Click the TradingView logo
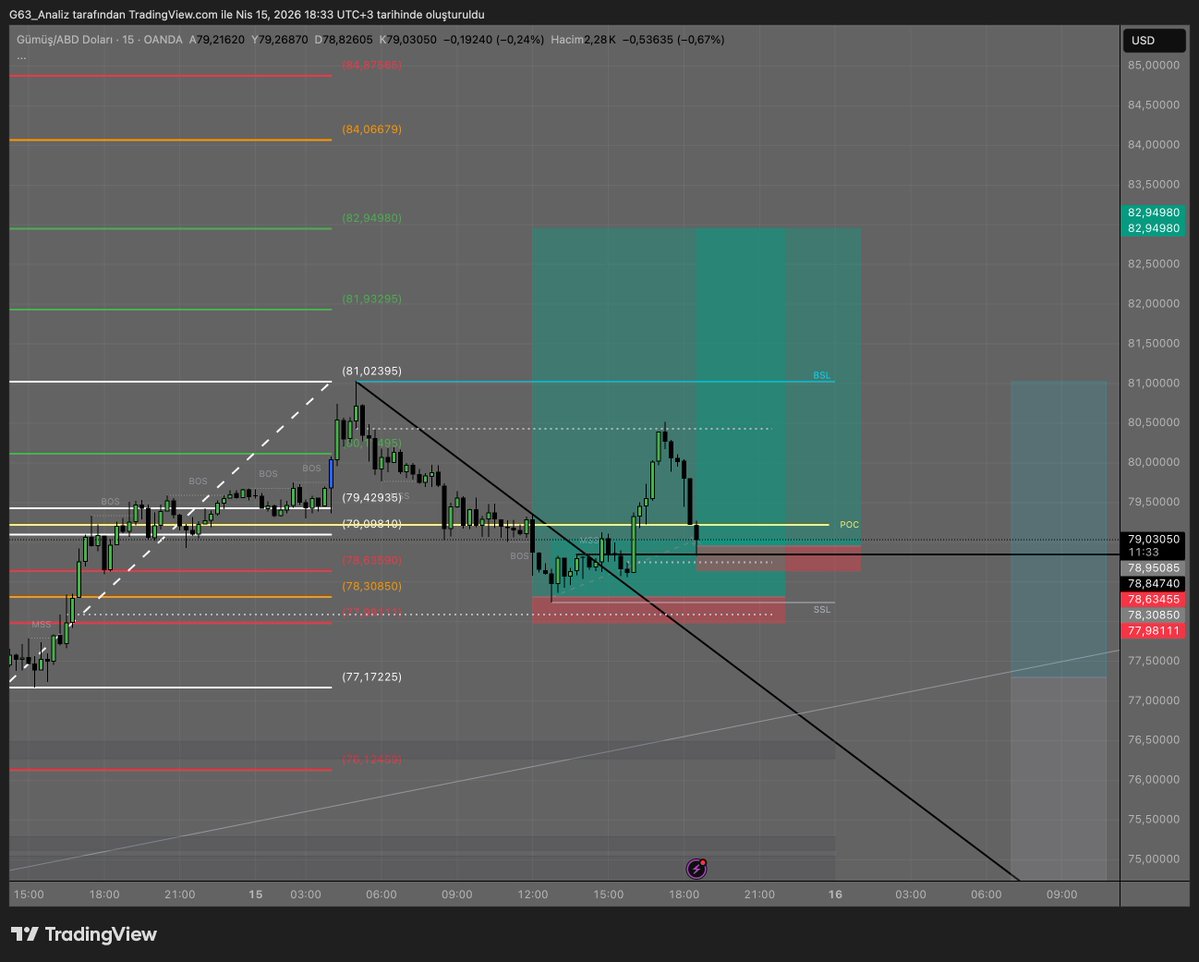 tap(84, 934)
